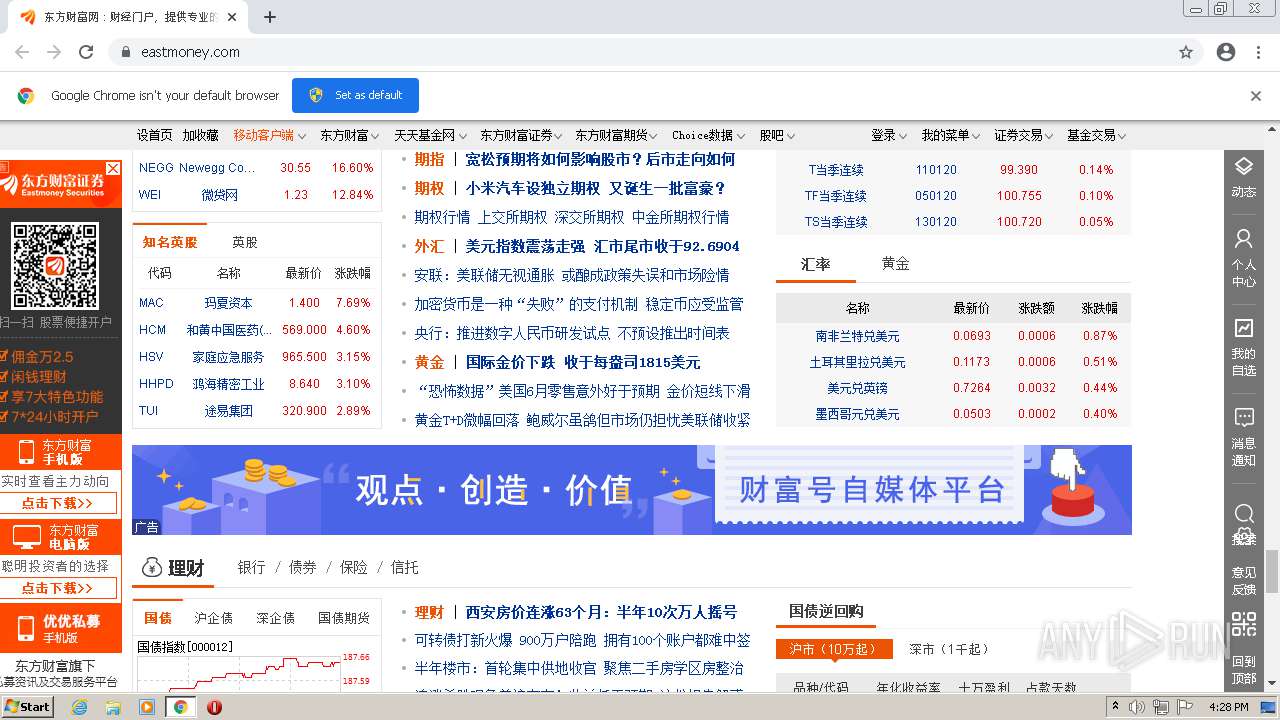Open 动态 layers icon in right sidebar
The width and height of the screenshot is (1280, 720).
pos(1243,166)
